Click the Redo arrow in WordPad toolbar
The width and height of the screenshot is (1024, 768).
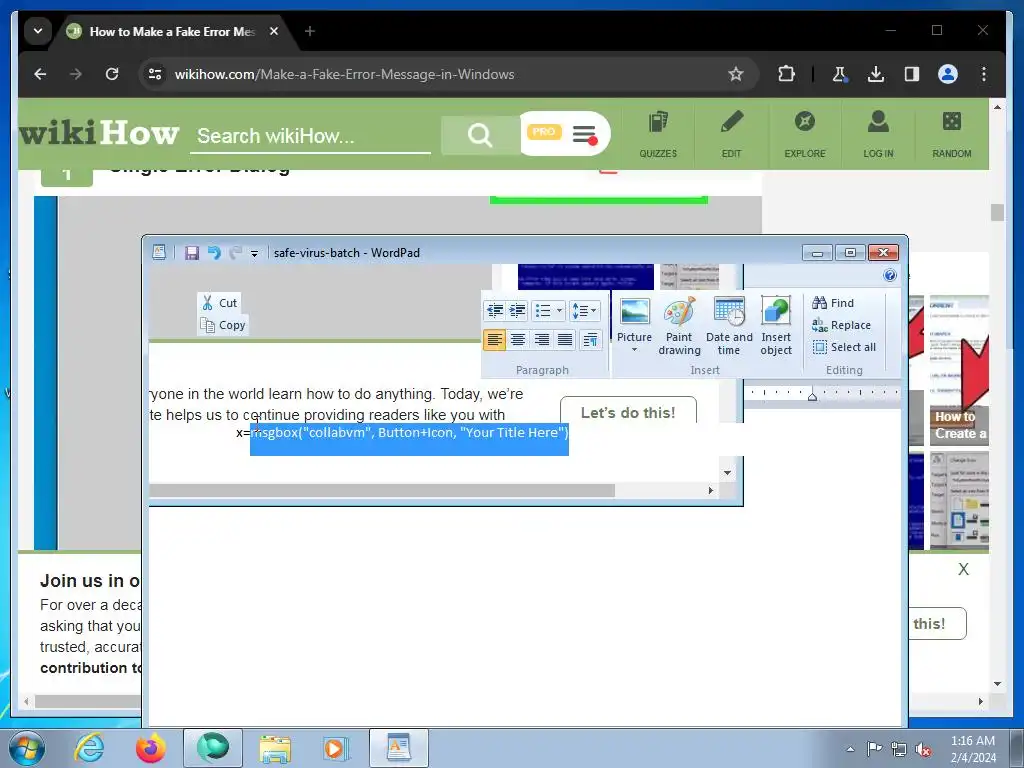click(x=236, y=253)
